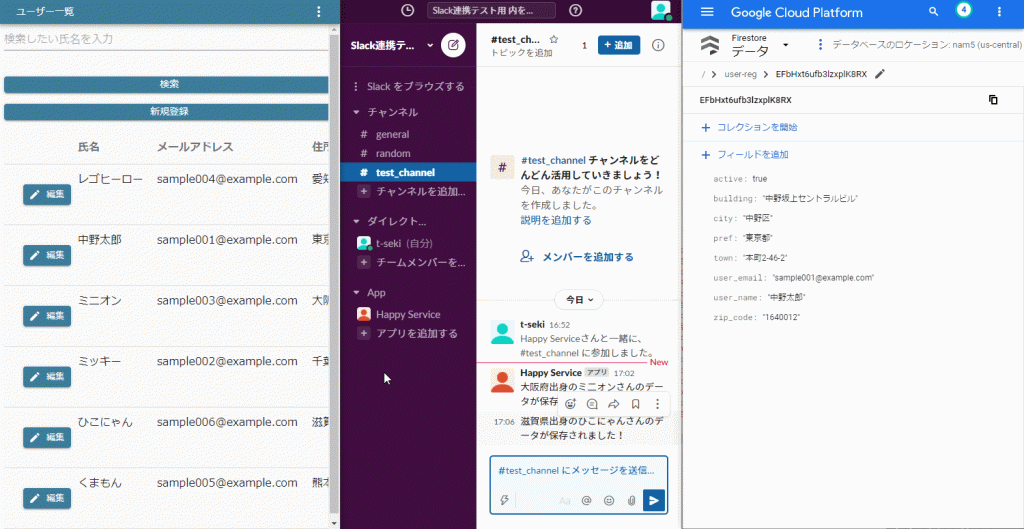The height and width of the screenshot is (529, 1024).
Task: Edit the Firestore document path pencil
Action: 880,74
